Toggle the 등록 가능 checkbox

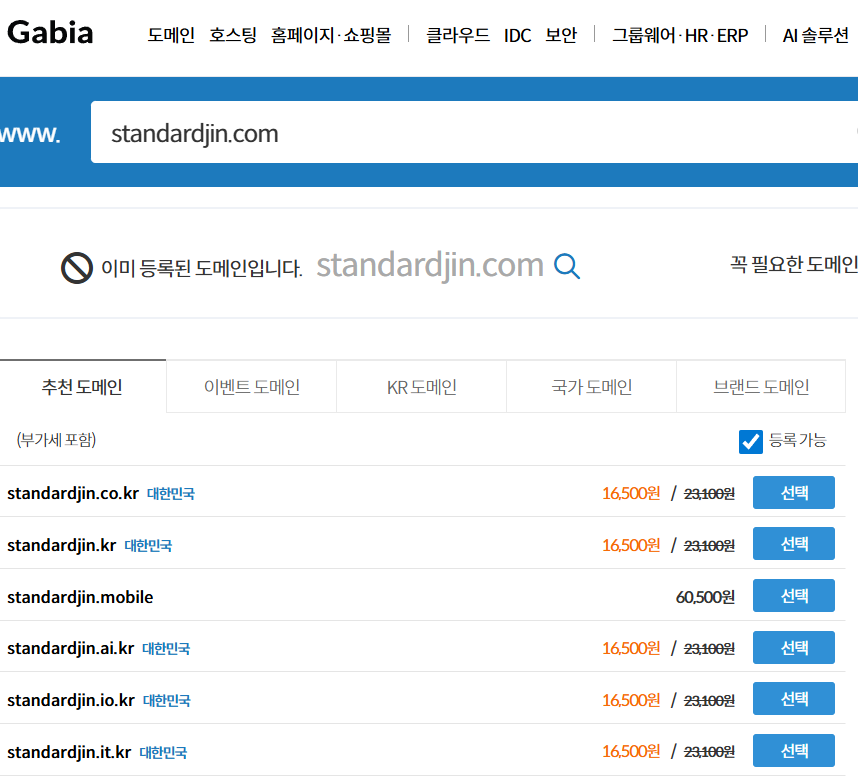[750, 441]
